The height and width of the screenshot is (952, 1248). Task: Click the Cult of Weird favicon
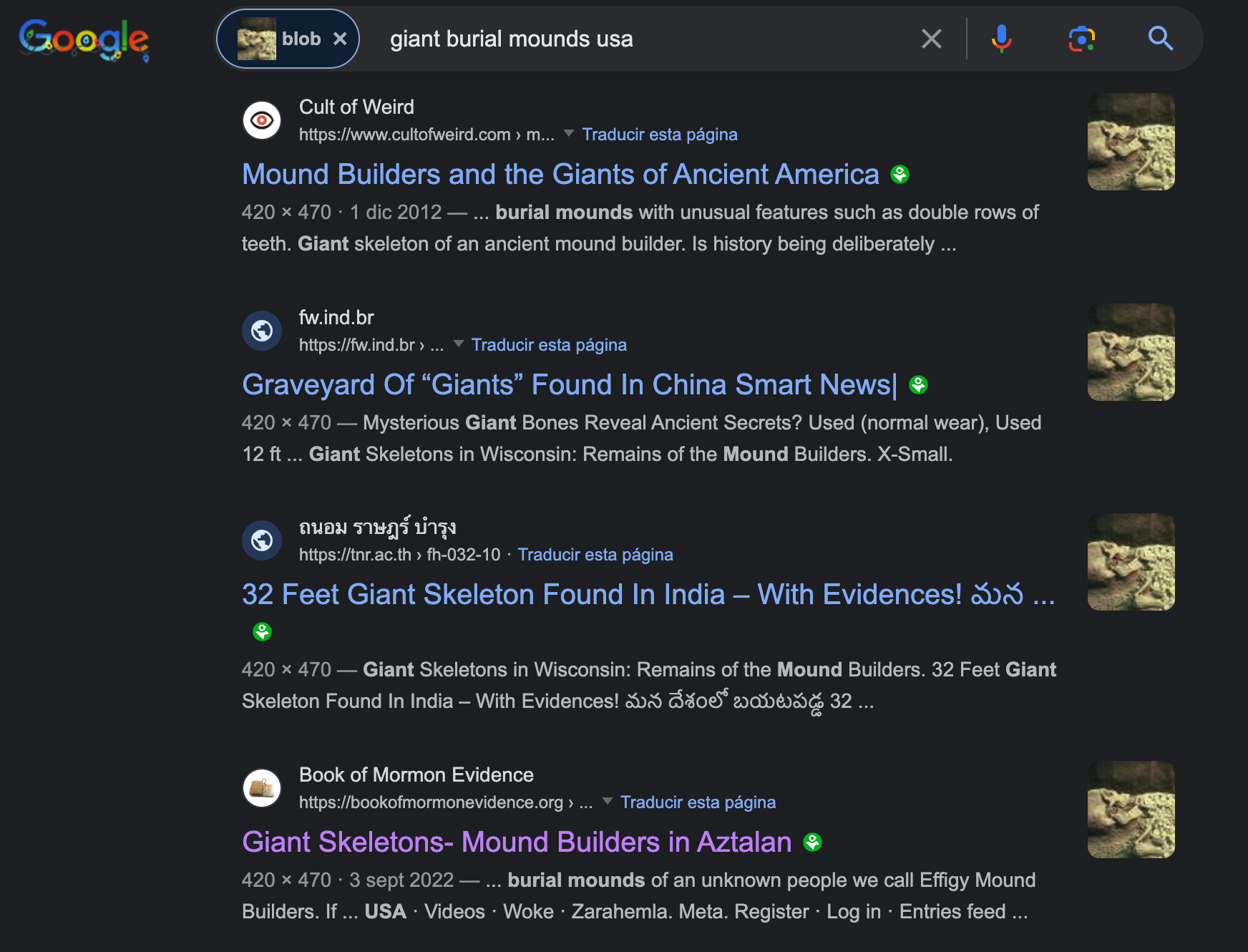point(262,120)
